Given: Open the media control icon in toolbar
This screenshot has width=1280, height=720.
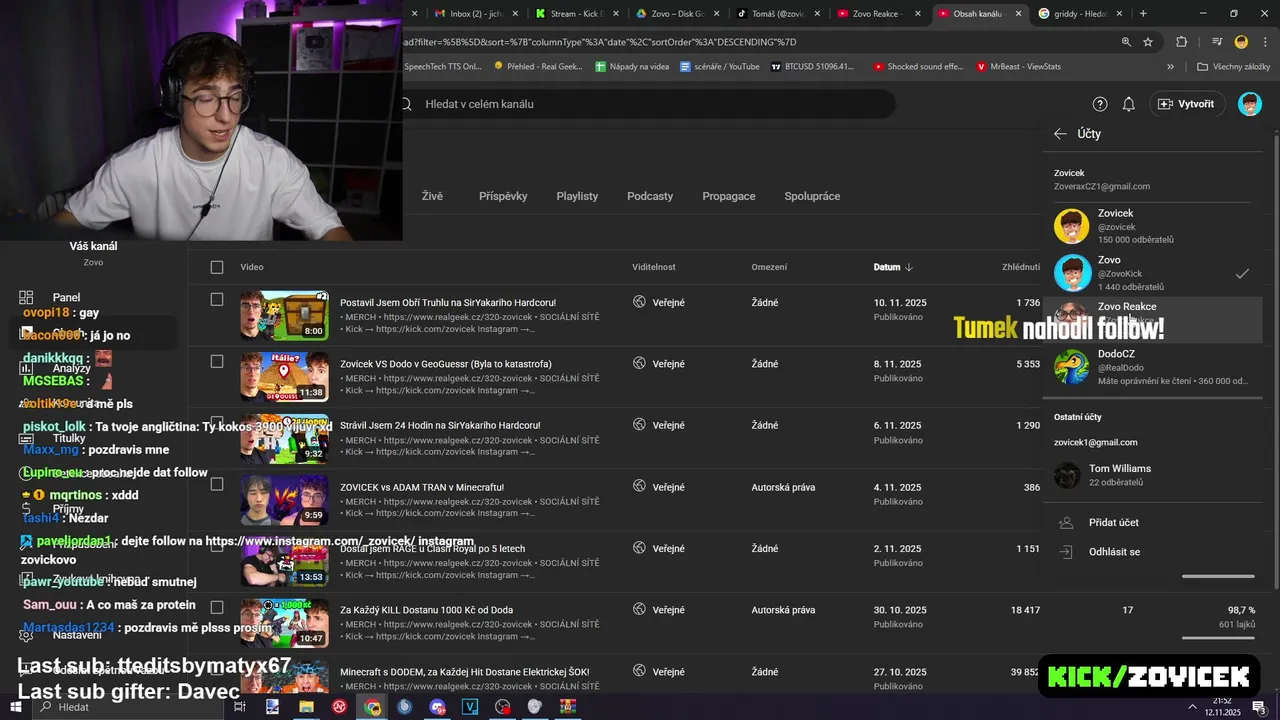Looking at the screenshot, I should pos(1217,42).
